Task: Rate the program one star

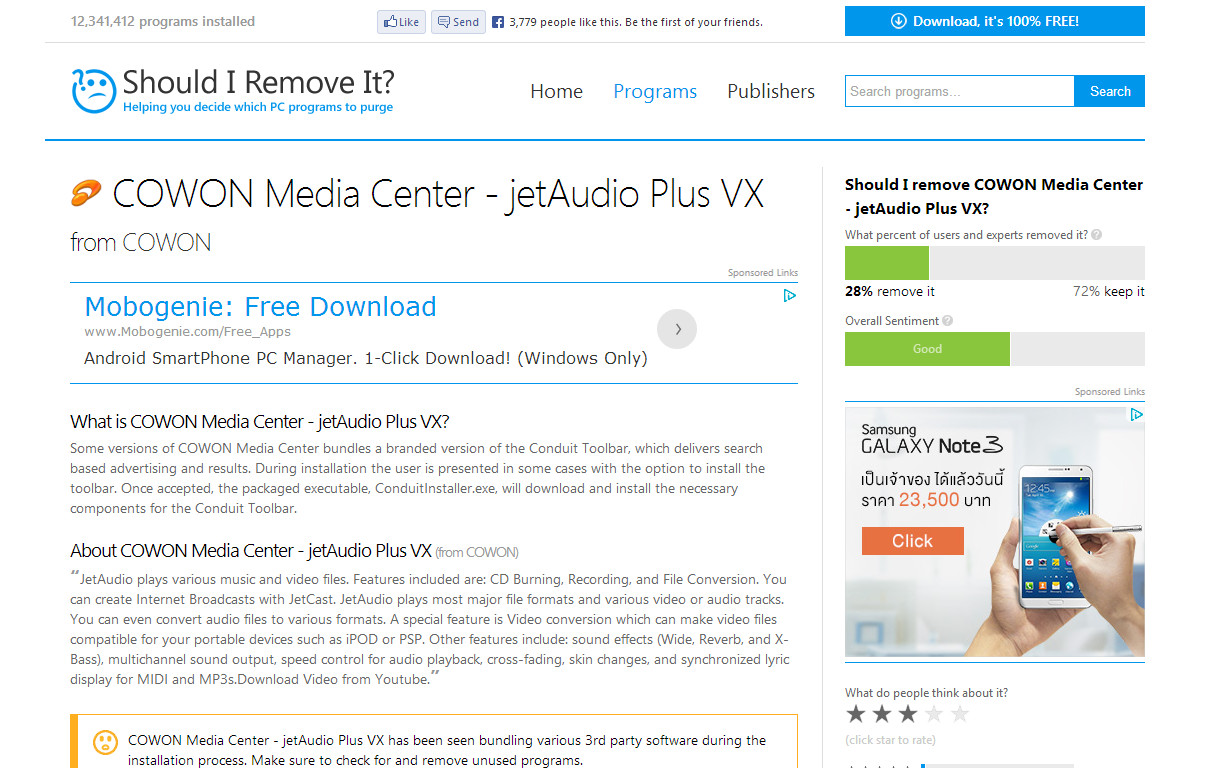Action: point(856,714)
